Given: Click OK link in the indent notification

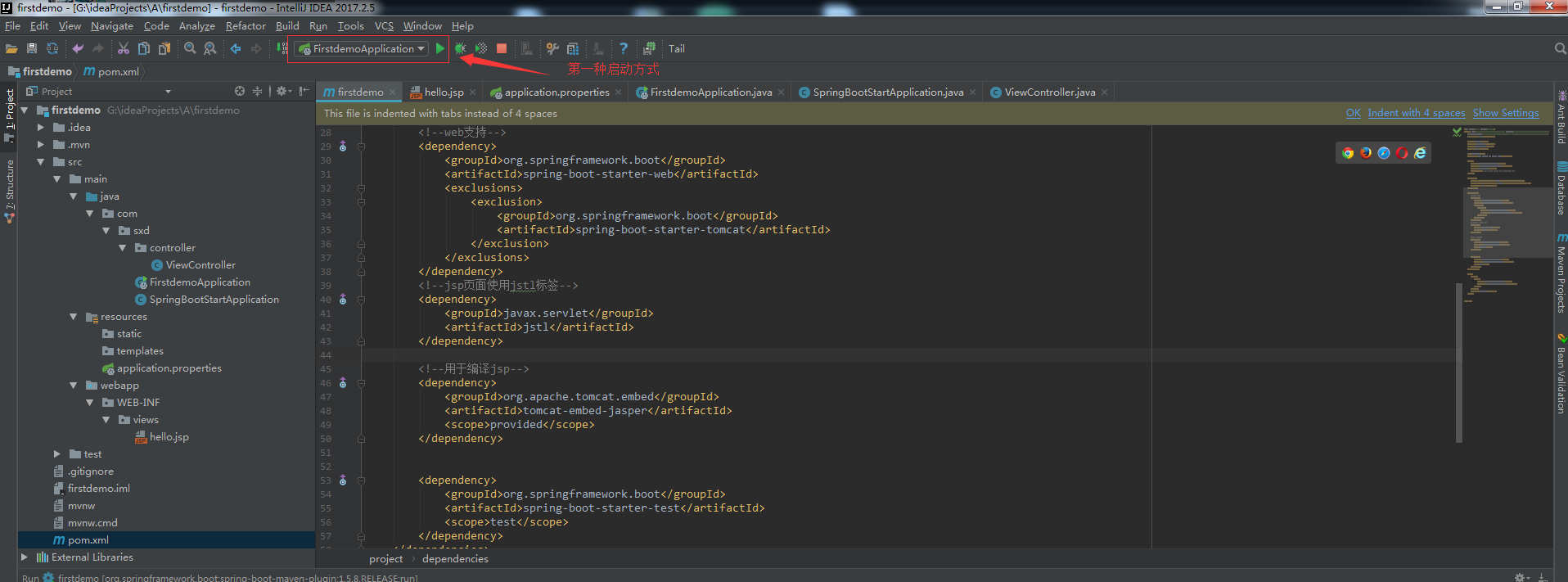Looking at the screenshot, I should (x=1353, y=113).
